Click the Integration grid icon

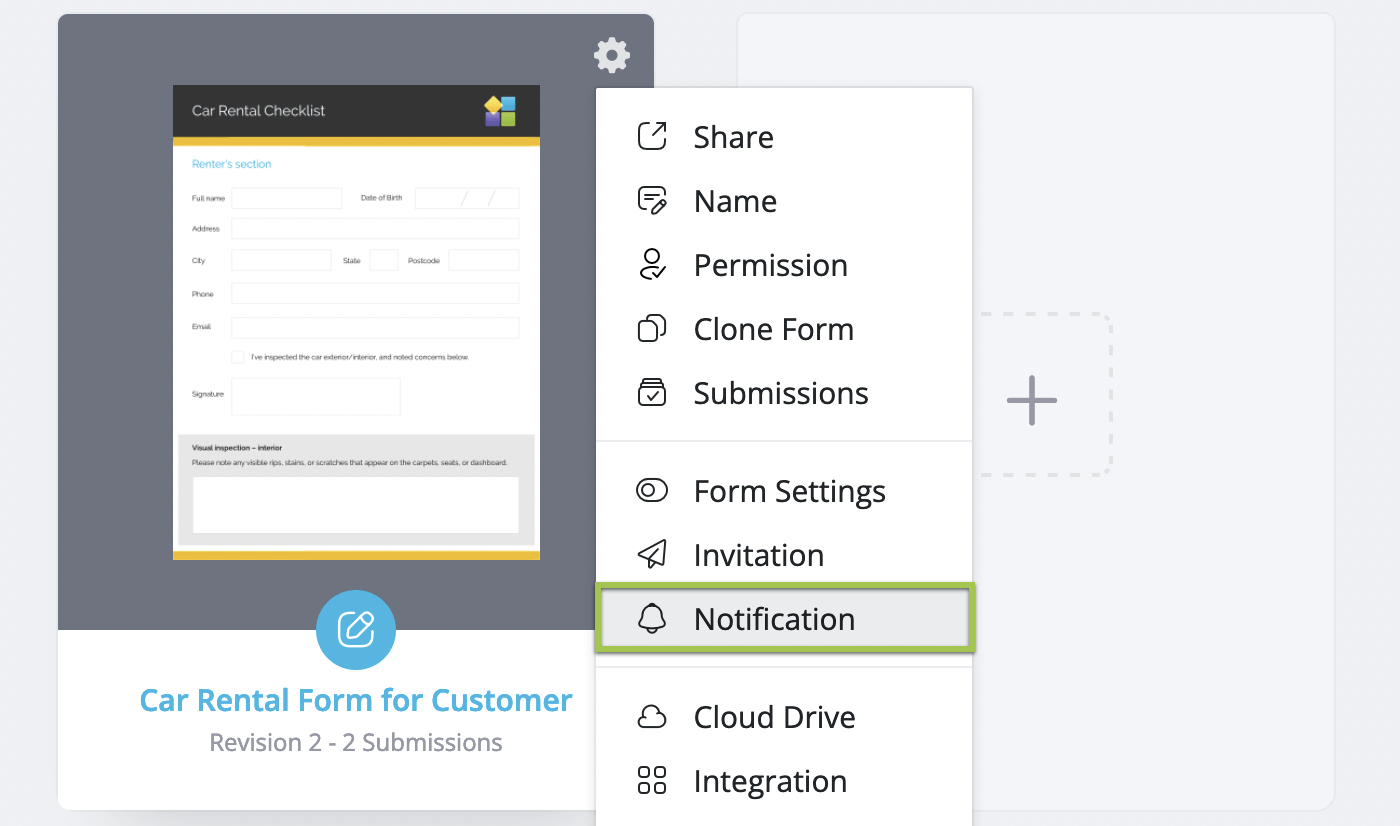click(652, 780)
